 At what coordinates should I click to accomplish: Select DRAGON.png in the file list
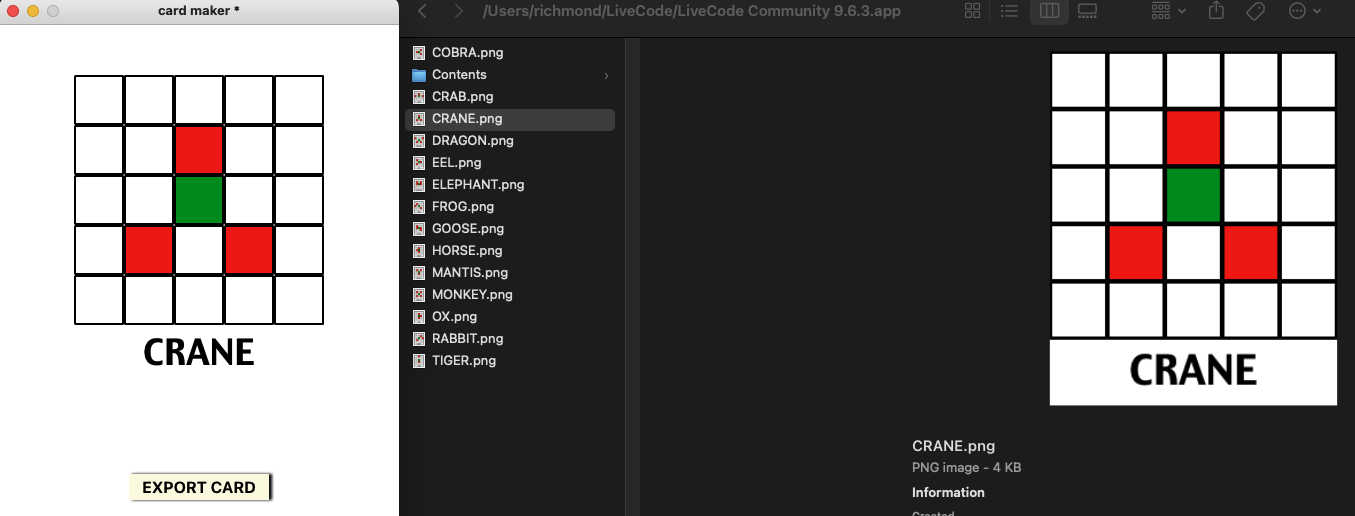click(472, 141)
